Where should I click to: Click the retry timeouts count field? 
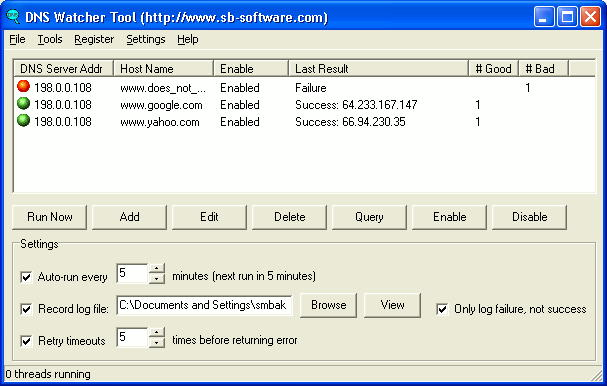click(x=132, y=337)
